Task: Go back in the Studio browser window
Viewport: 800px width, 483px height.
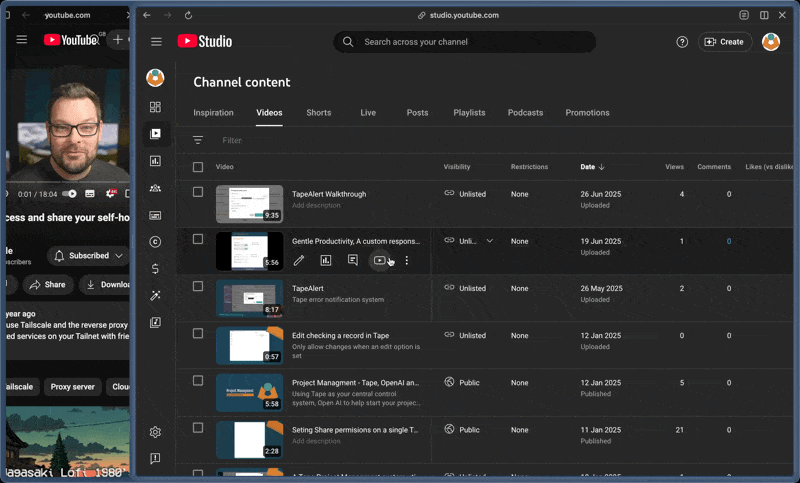Action: (147, 15)
